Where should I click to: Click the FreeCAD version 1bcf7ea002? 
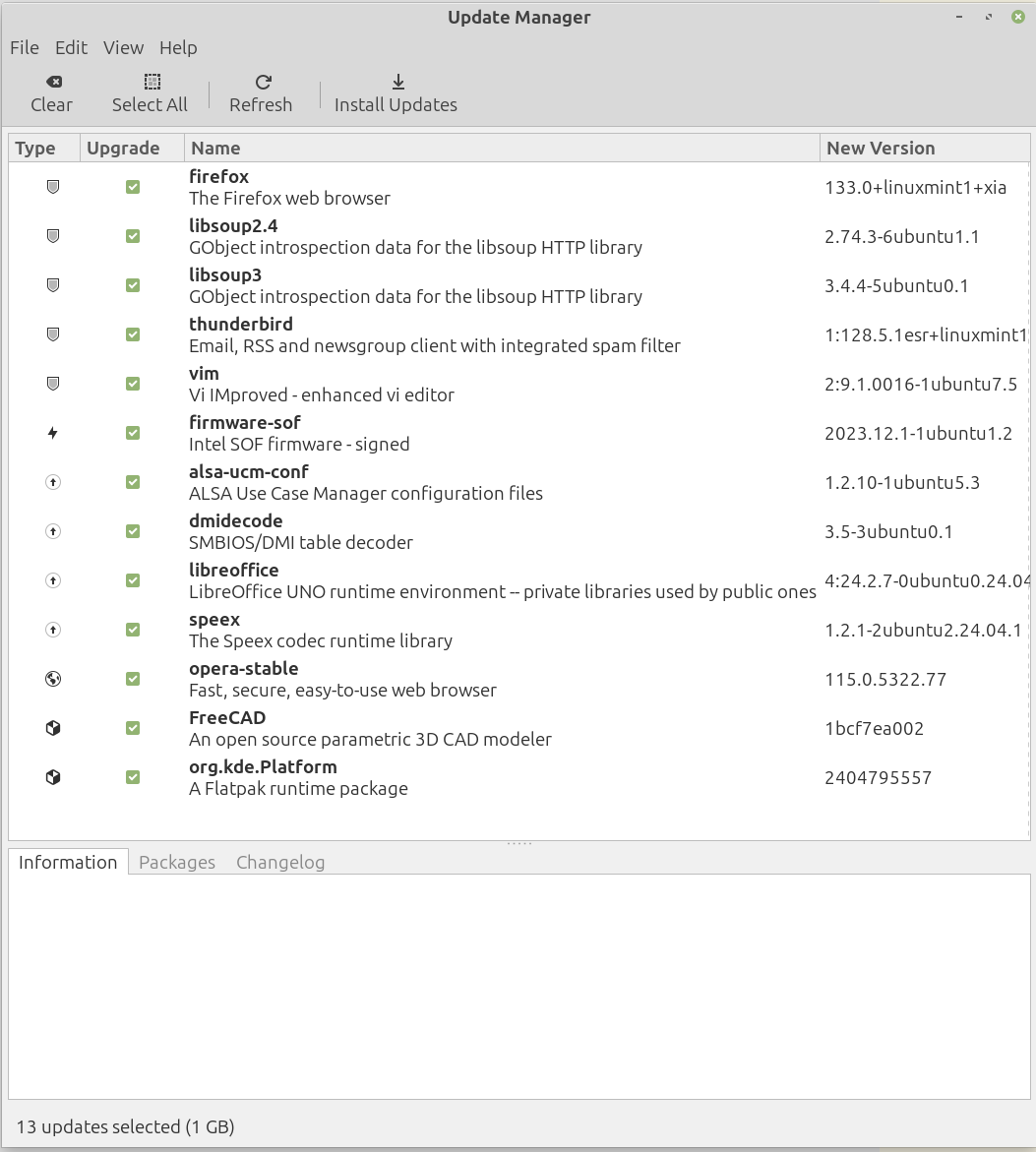[x=875, y=729]
